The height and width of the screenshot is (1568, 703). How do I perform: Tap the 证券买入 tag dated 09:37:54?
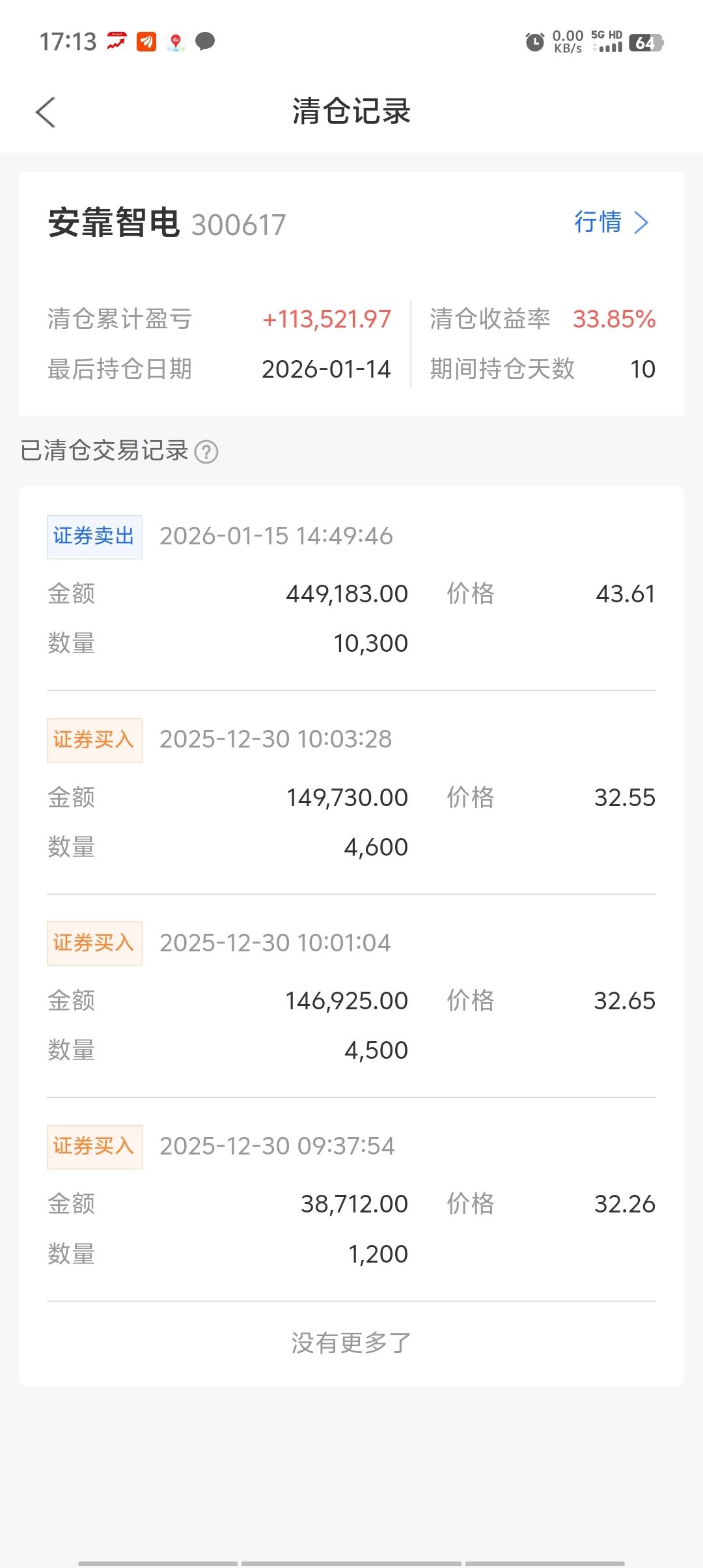[94, 1146]
